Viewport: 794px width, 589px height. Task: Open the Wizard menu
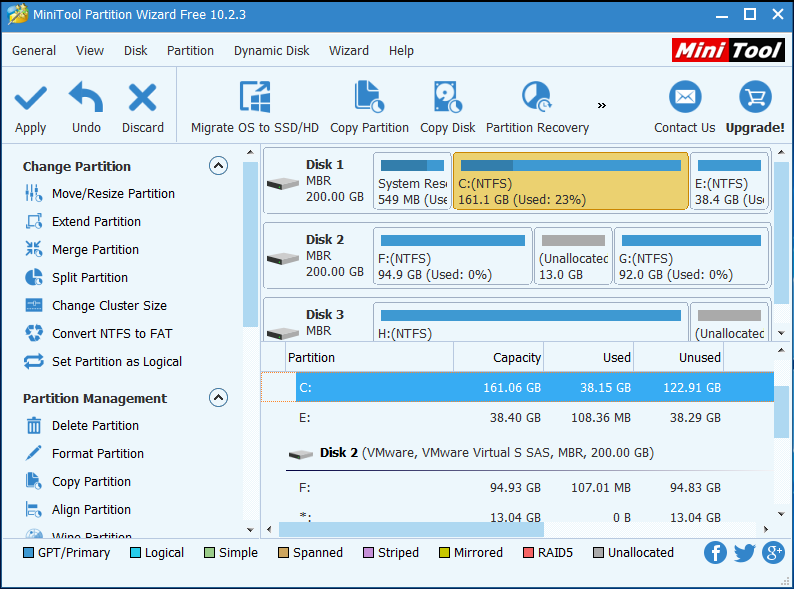pyautogui.click(x=349, y=51)
